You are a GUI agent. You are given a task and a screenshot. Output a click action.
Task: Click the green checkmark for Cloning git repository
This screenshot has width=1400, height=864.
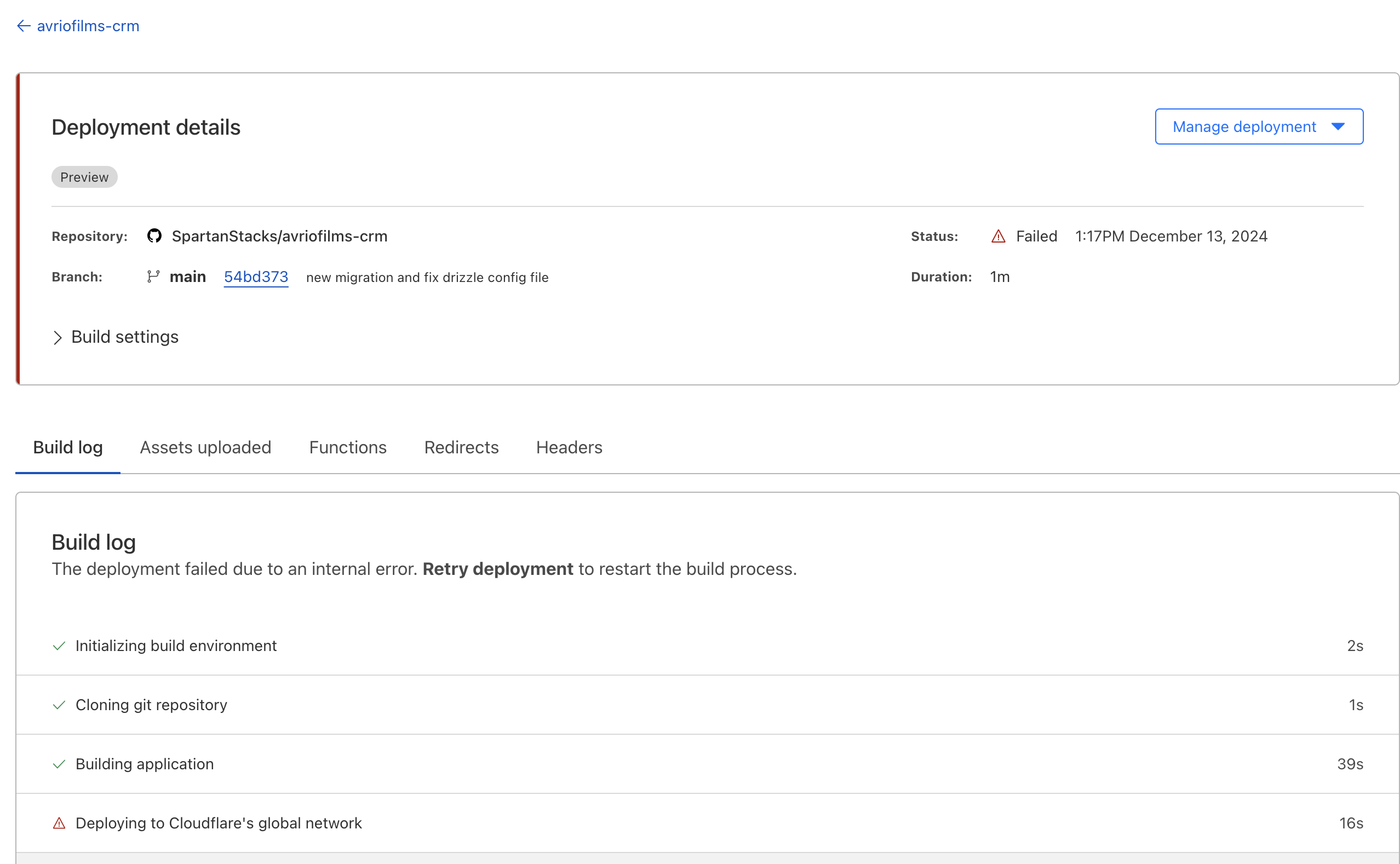click(x=59, y=705)
